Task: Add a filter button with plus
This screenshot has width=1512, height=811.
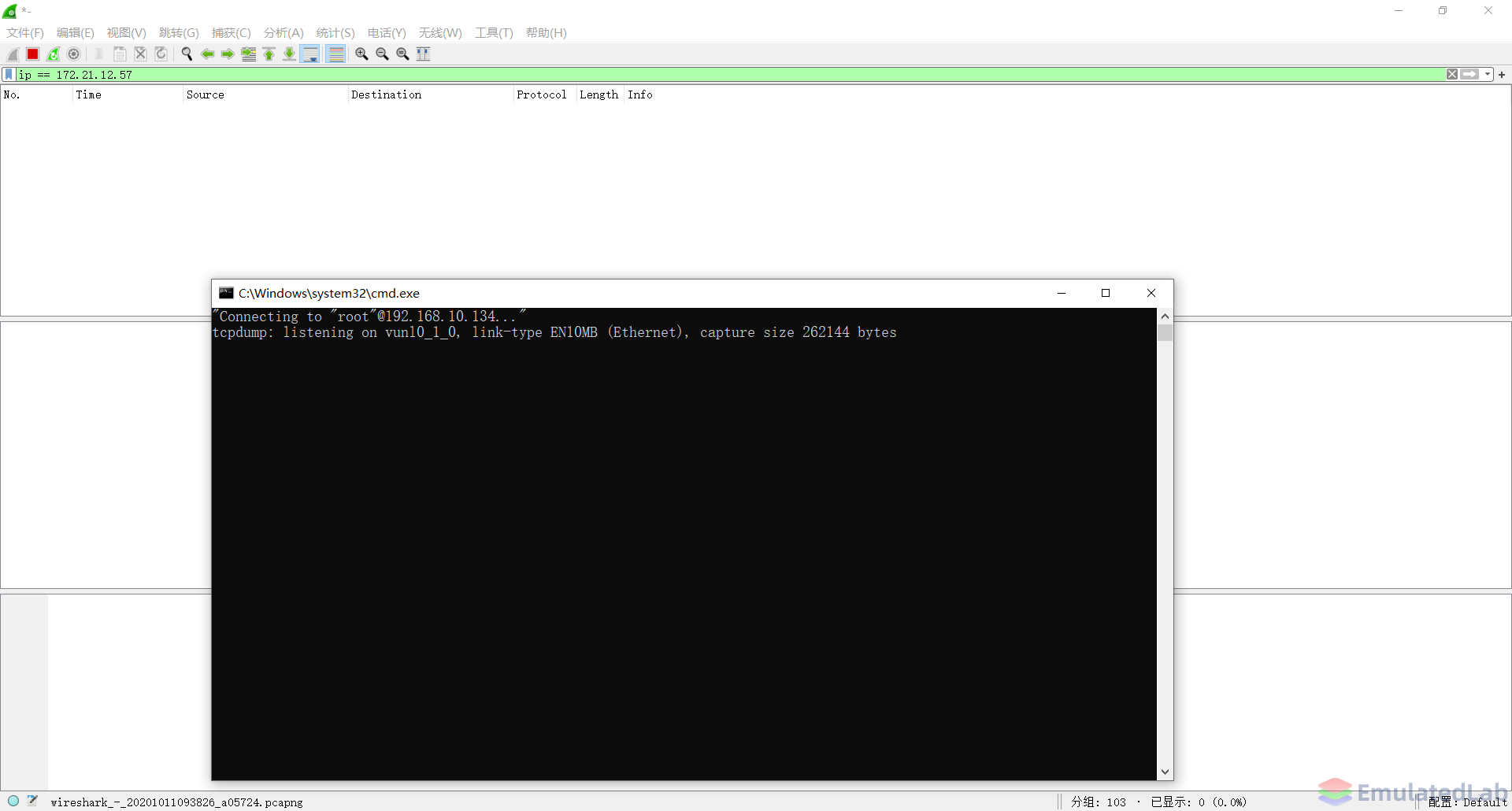Action: (1502, 75)
